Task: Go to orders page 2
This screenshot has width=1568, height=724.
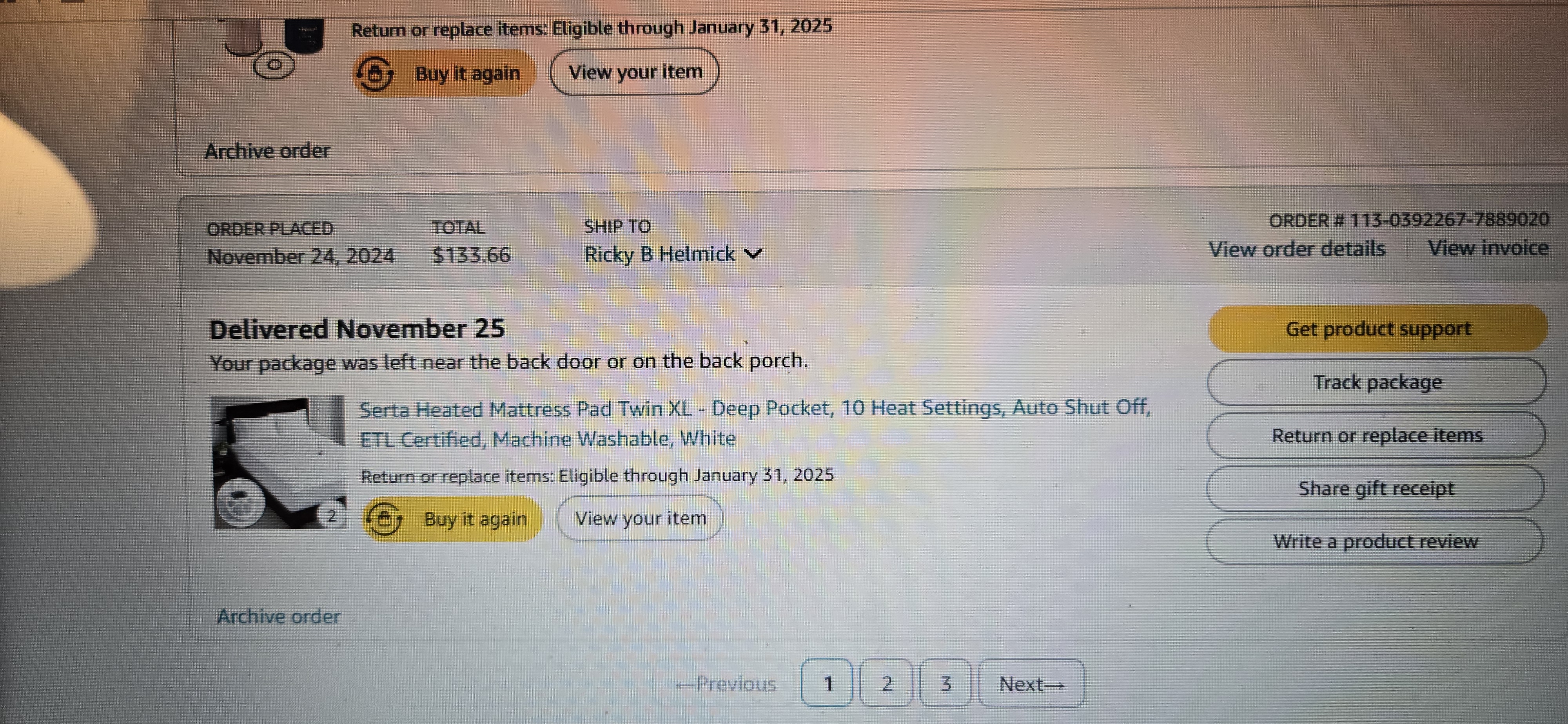Action: click(x=886, y=683)
